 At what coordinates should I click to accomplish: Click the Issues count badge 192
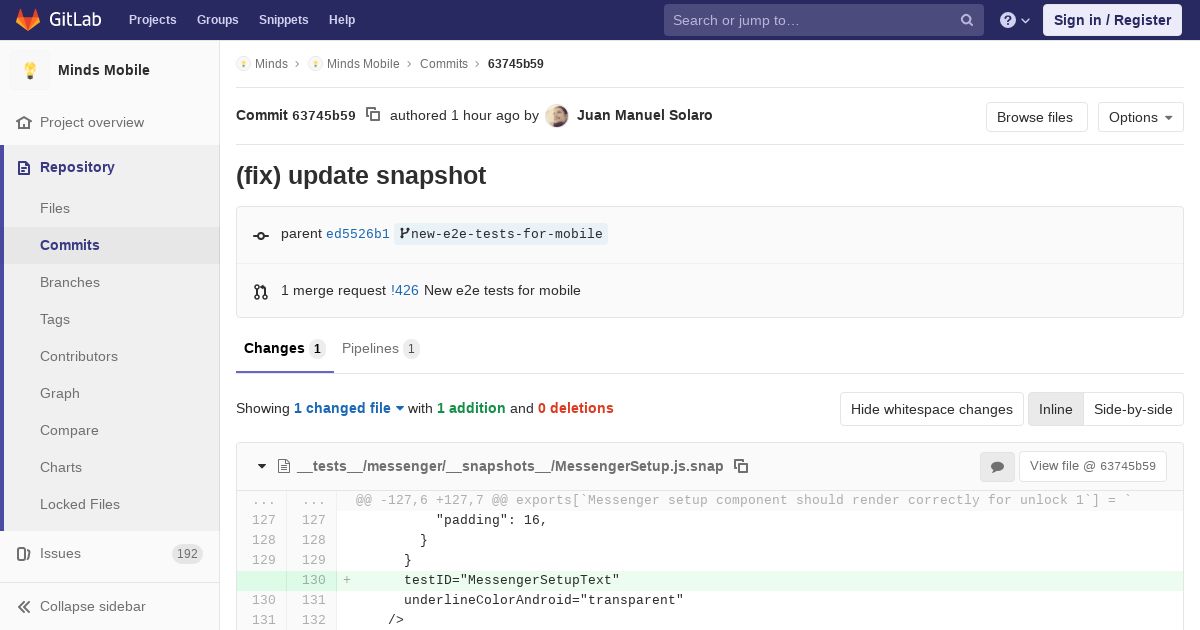tap(187, 554)
